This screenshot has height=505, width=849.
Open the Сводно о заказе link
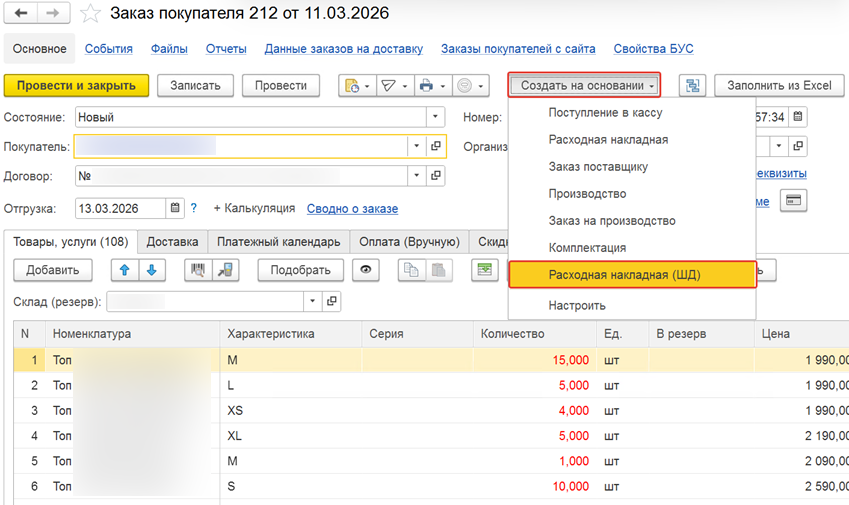(x=352, y=208)
